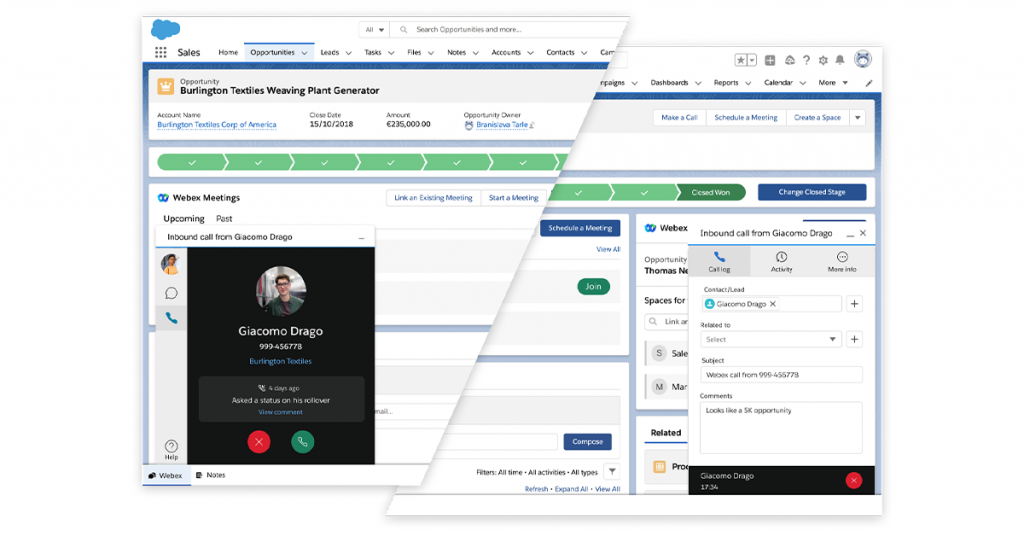The image size is (1024, 536).
Task: Click the Make a Call button
Action: click(679, 118)
